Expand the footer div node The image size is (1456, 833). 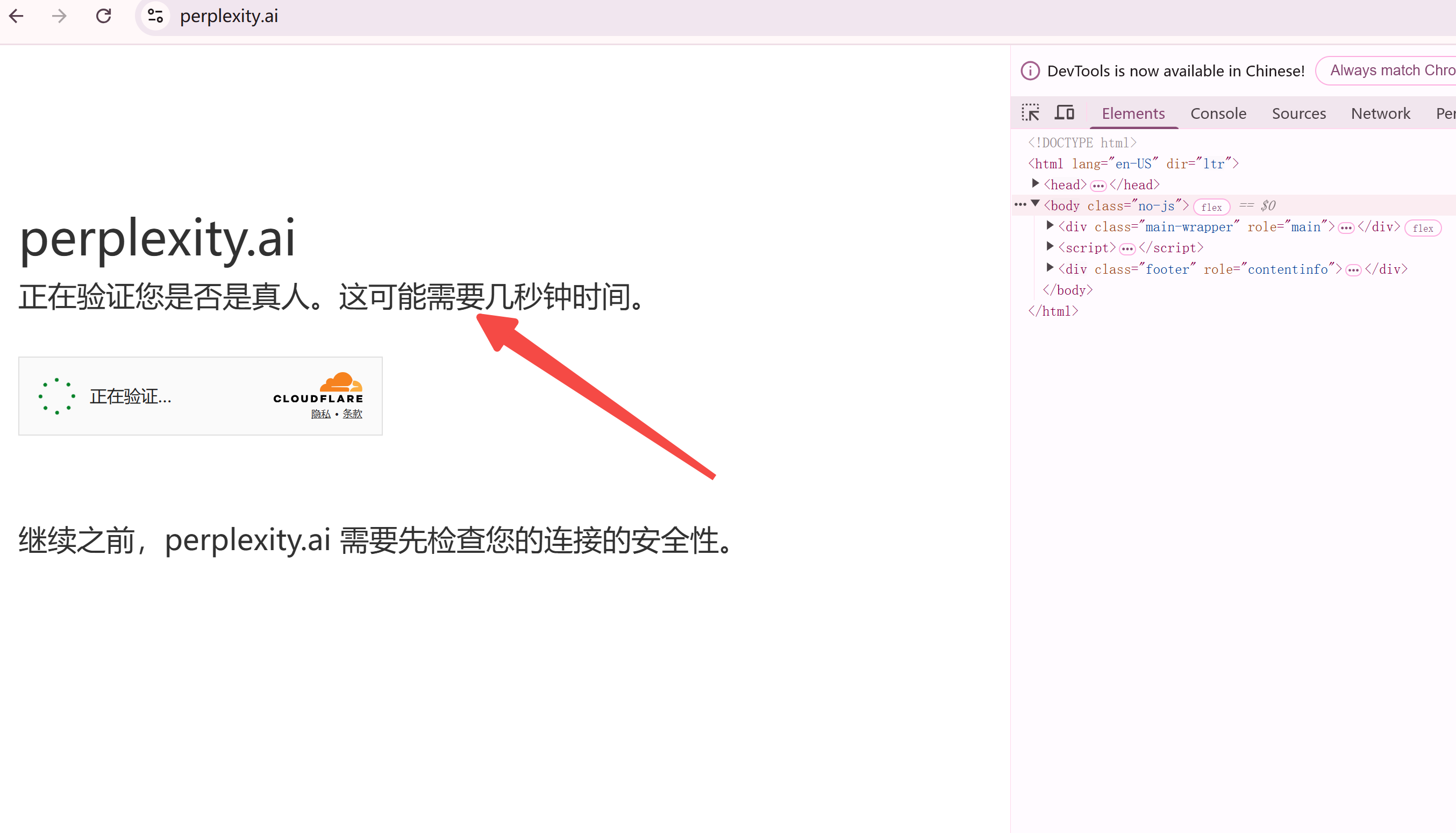click(x=1050, y=268)
